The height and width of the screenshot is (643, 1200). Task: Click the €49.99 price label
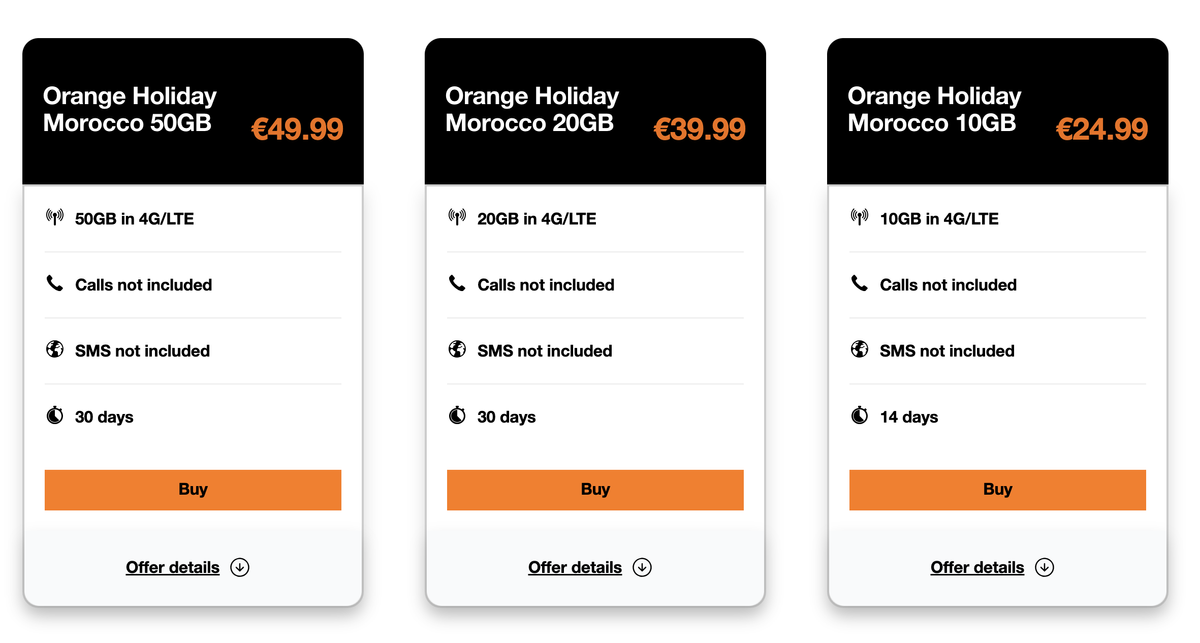297,129
